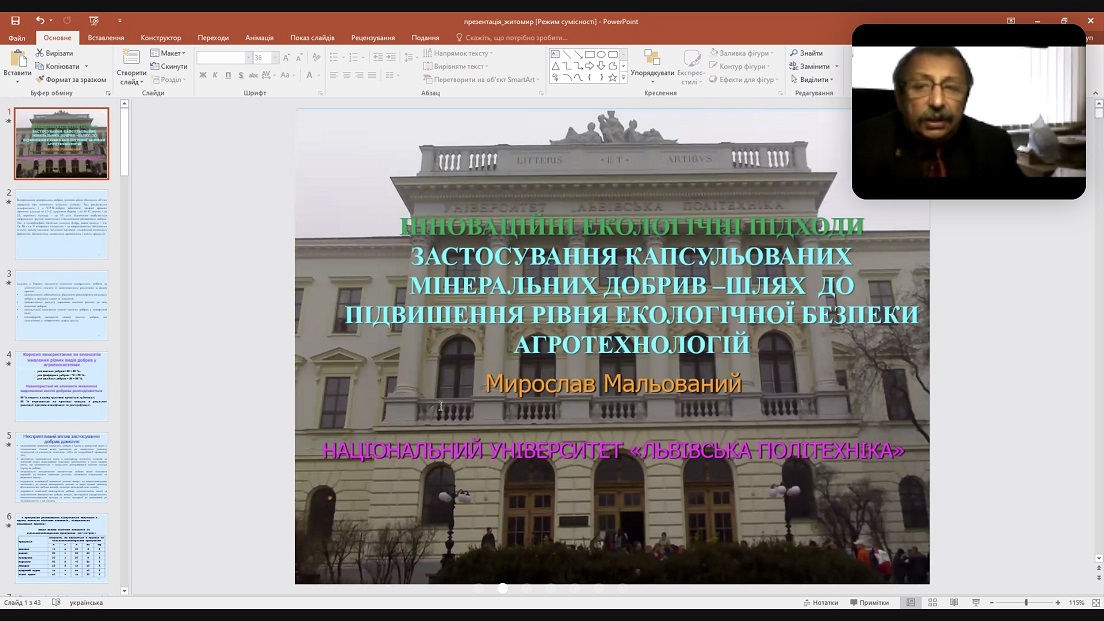Click the zoom in plus button

(x=1058, y=603)
